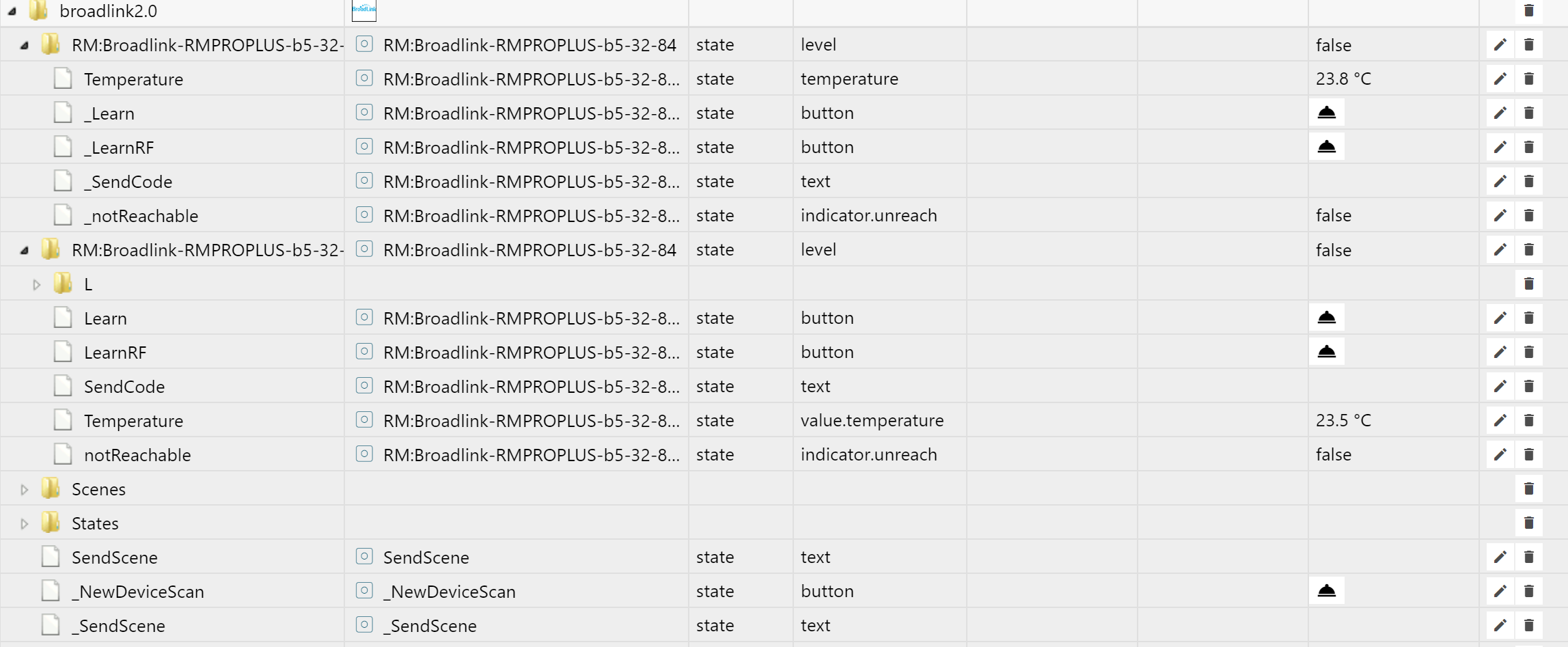
Task: Edit the SendScene state object
Action: click(1500, 557)
